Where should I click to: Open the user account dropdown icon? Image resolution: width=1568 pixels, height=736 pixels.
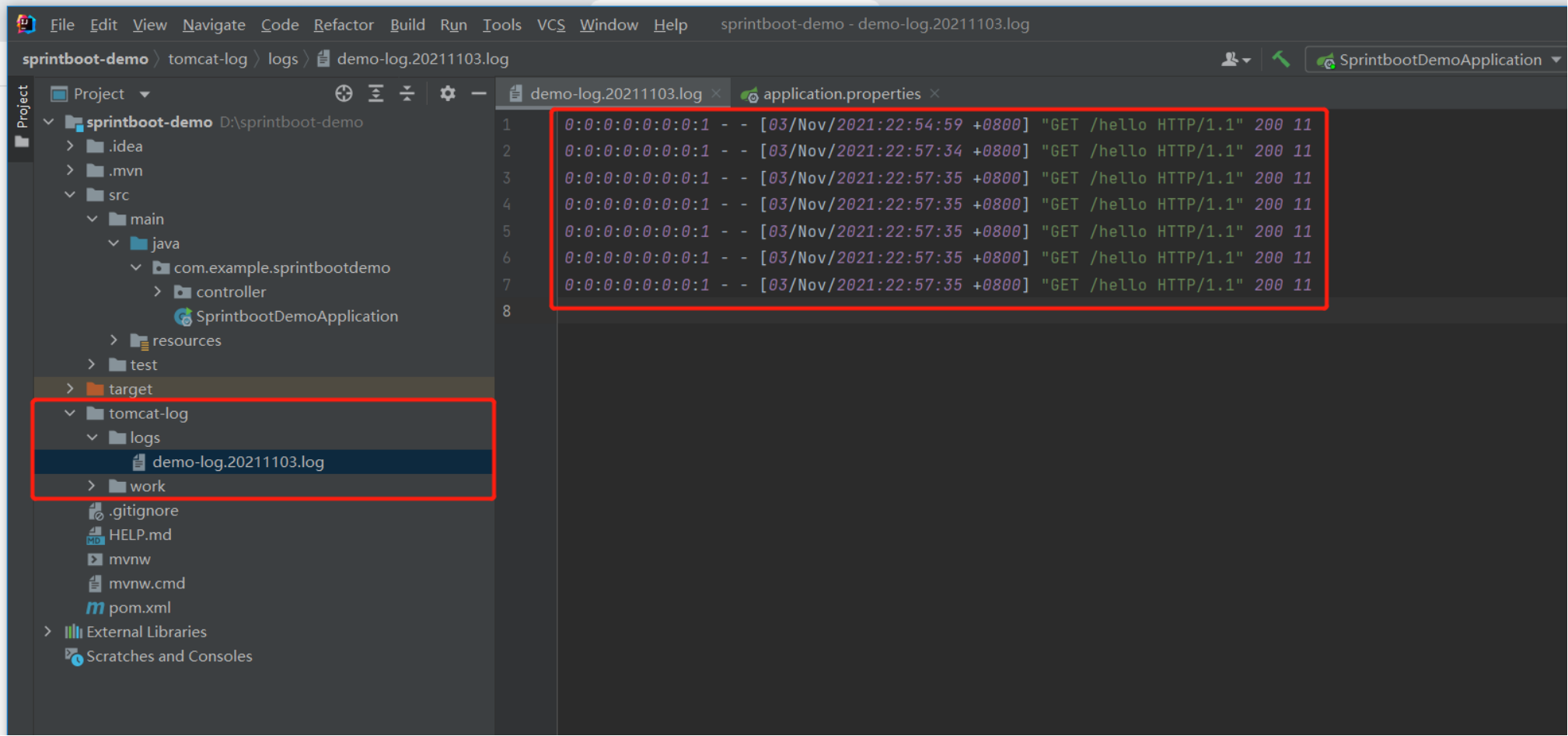(1236, 59)
